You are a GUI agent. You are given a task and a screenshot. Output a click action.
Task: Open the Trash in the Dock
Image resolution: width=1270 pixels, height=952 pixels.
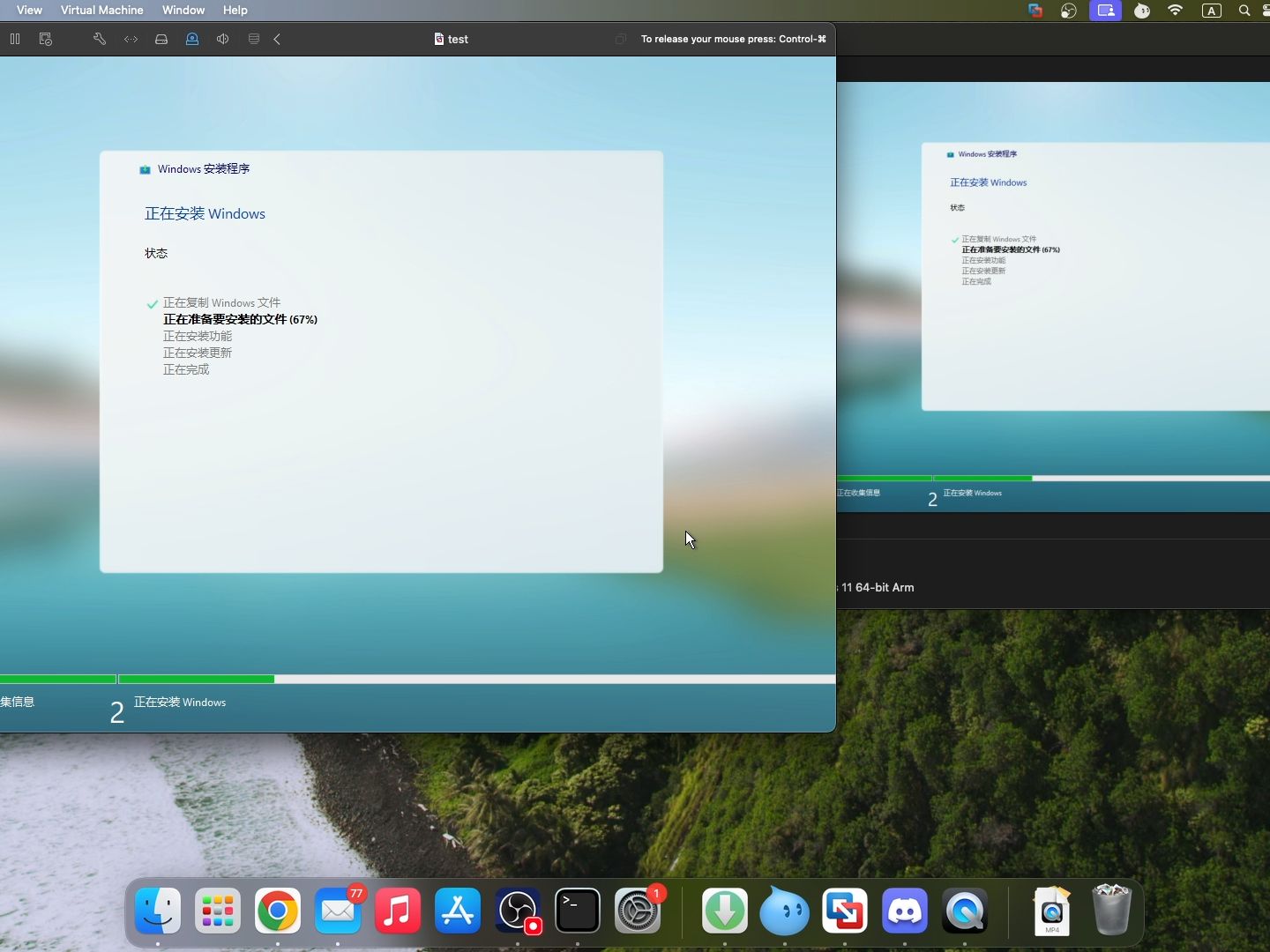(x=1111, y=911)
